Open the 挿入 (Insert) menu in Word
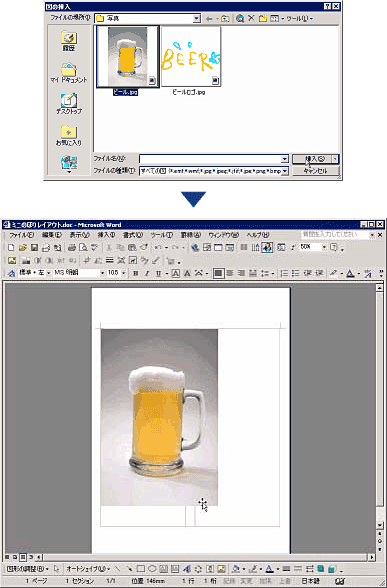 pos(106,235)
